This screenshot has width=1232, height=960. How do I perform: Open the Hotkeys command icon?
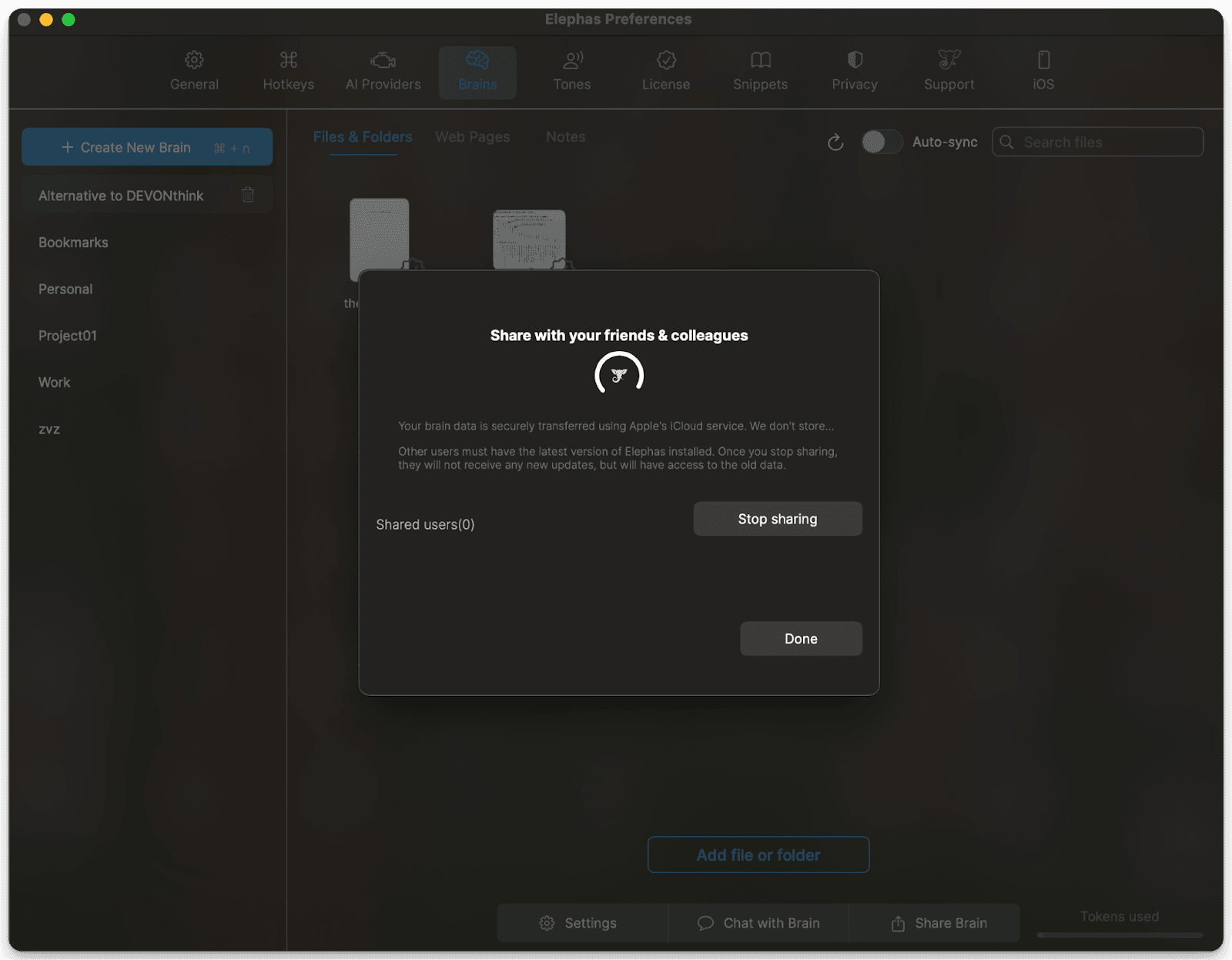[288, 60]
